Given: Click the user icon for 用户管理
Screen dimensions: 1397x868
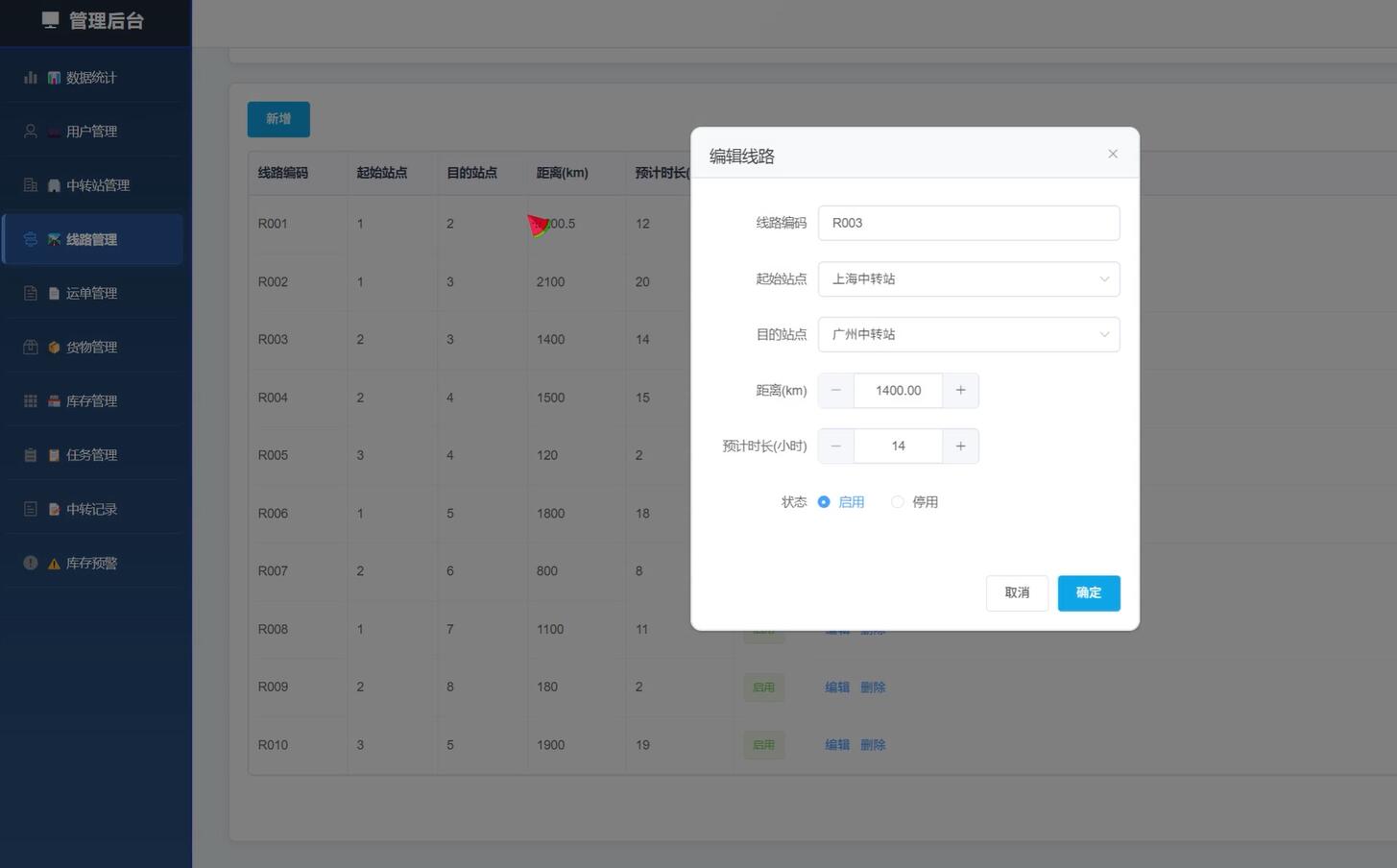Looking at the screenshot, I should point(31,132).
